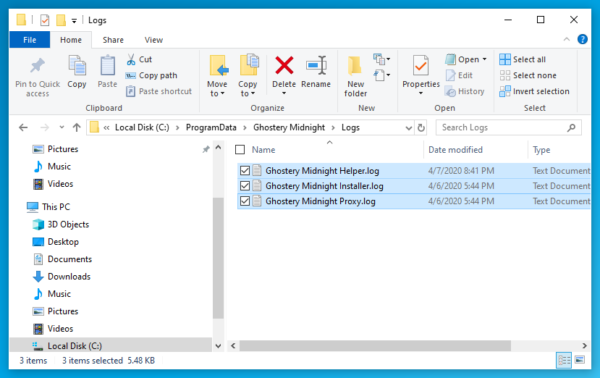Click the Copy ribbon button
600x378 pixels.
tap(77, 72)
